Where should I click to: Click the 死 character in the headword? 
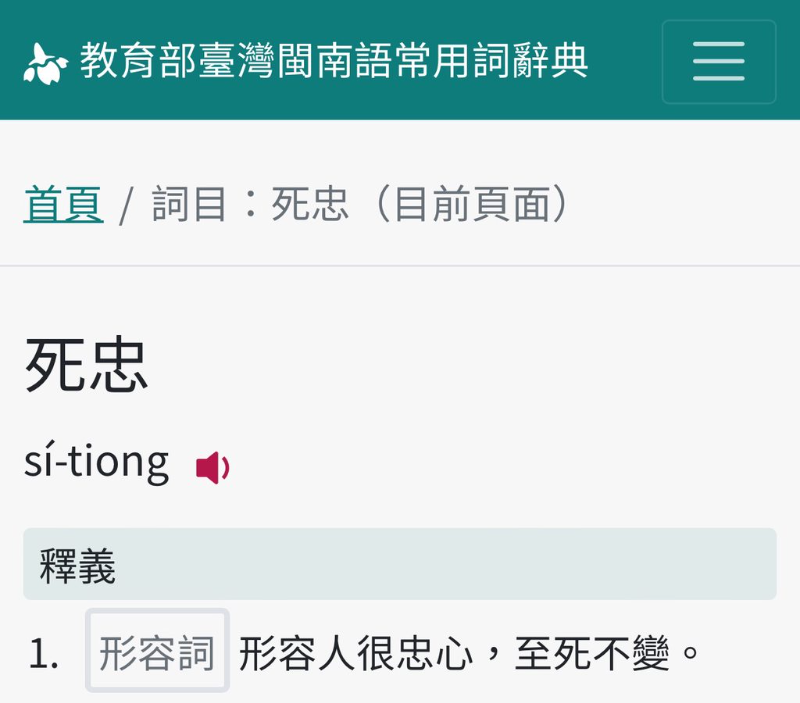[55, 364]
